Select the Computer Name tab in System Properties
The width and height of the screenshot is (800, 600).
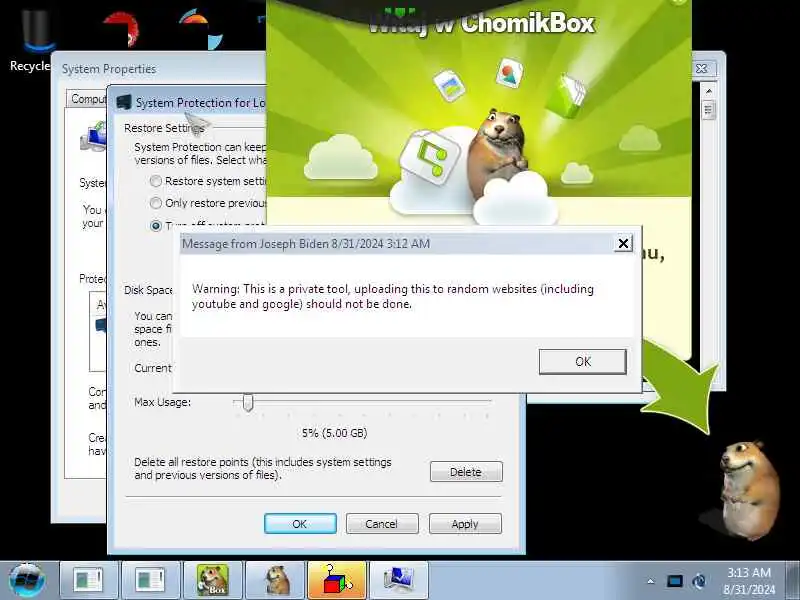[x=87, y=98]
